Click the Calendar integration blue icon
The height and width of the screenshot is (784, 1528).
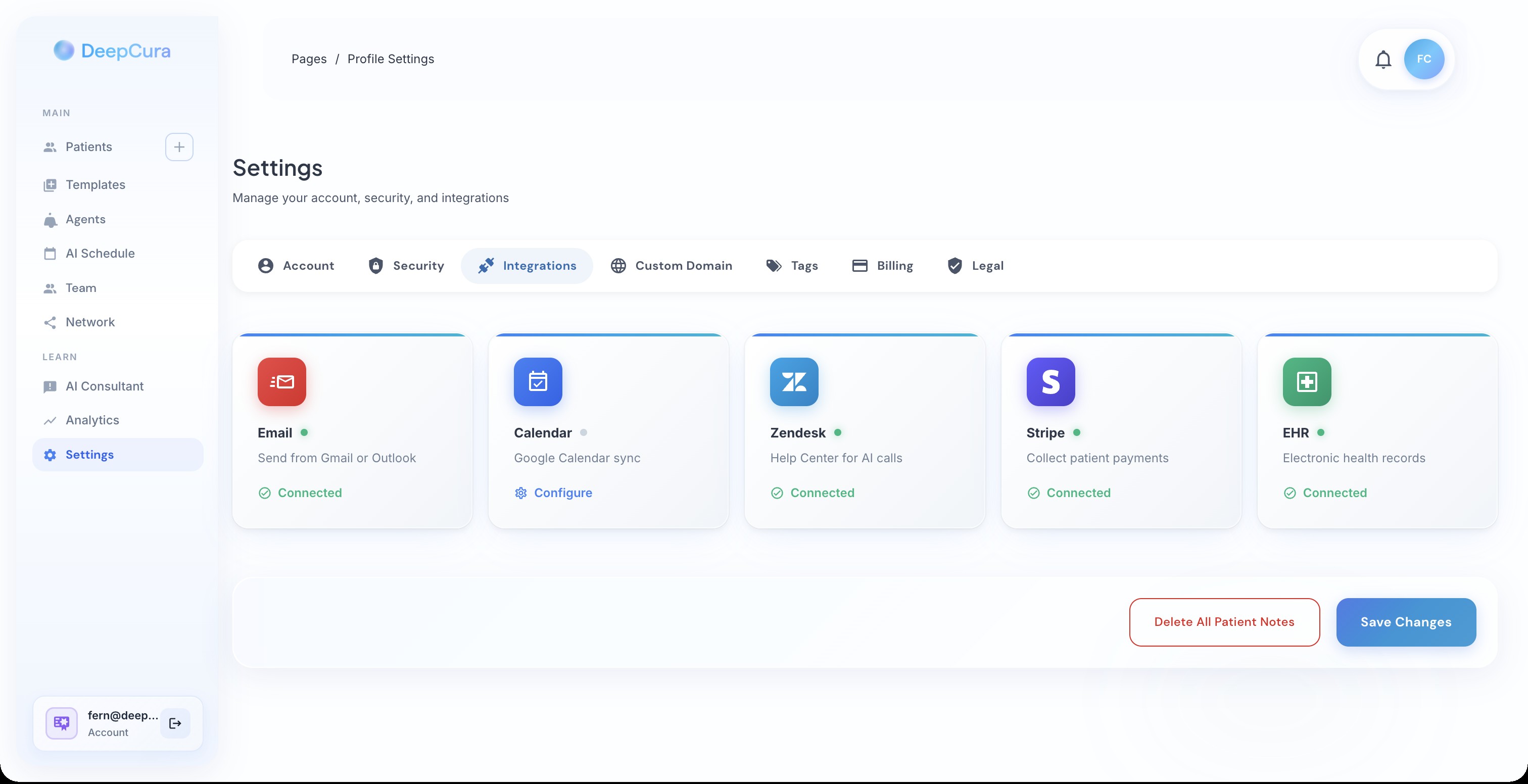[538, 382]
